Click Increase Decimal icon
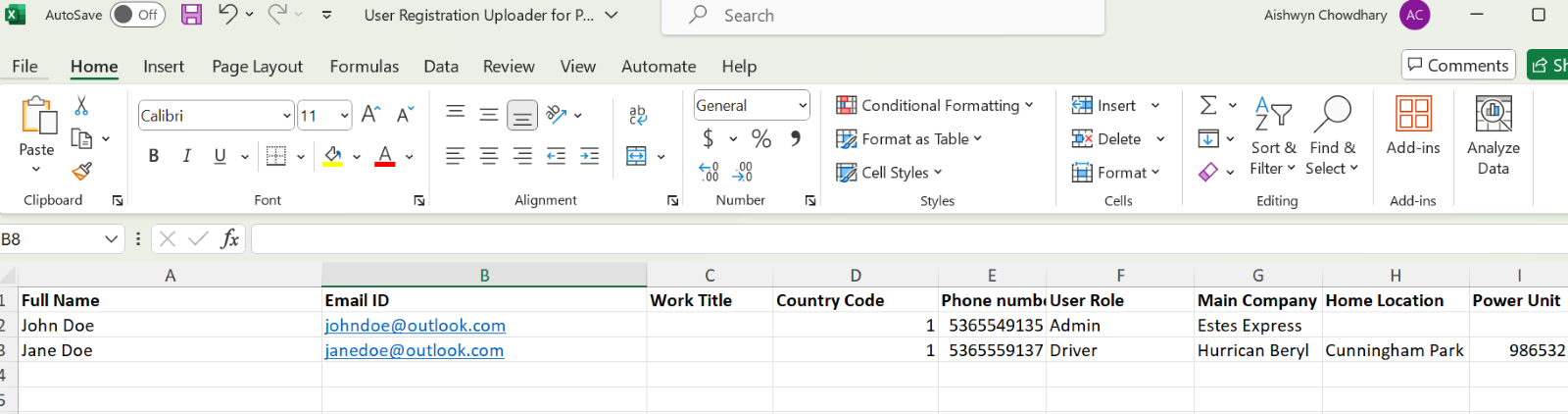Viewport: 1568px width, 414px height. click(x=710, y=173)
